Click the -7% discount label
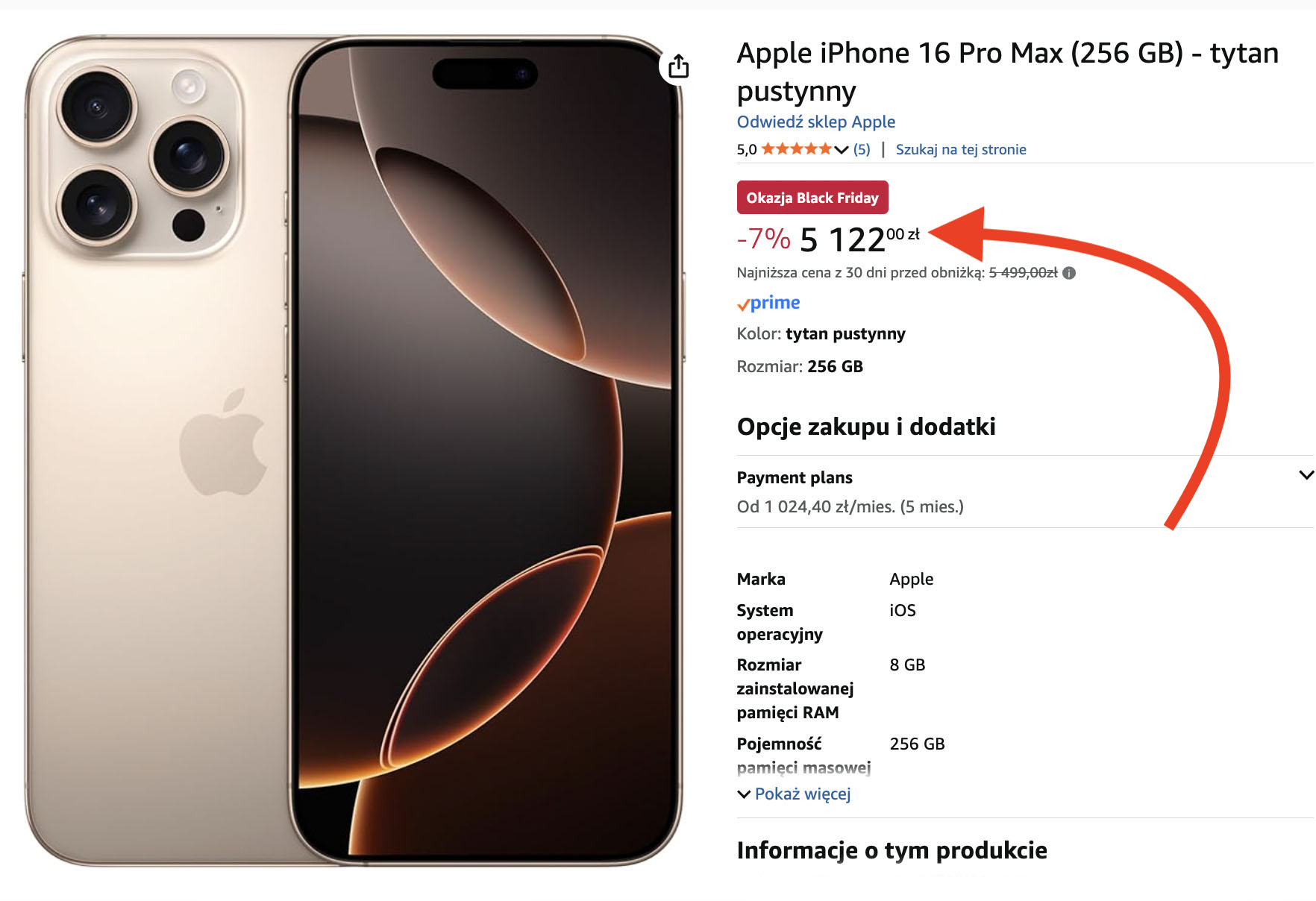The height and width of the screenshot is (901, 1316). point(764,239)
